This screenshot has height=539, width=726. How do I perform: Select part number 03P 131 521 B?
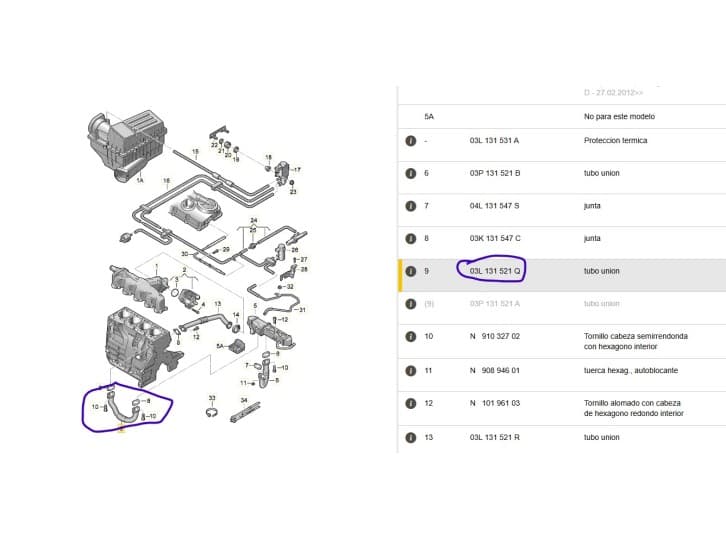[x=494, y=173]
